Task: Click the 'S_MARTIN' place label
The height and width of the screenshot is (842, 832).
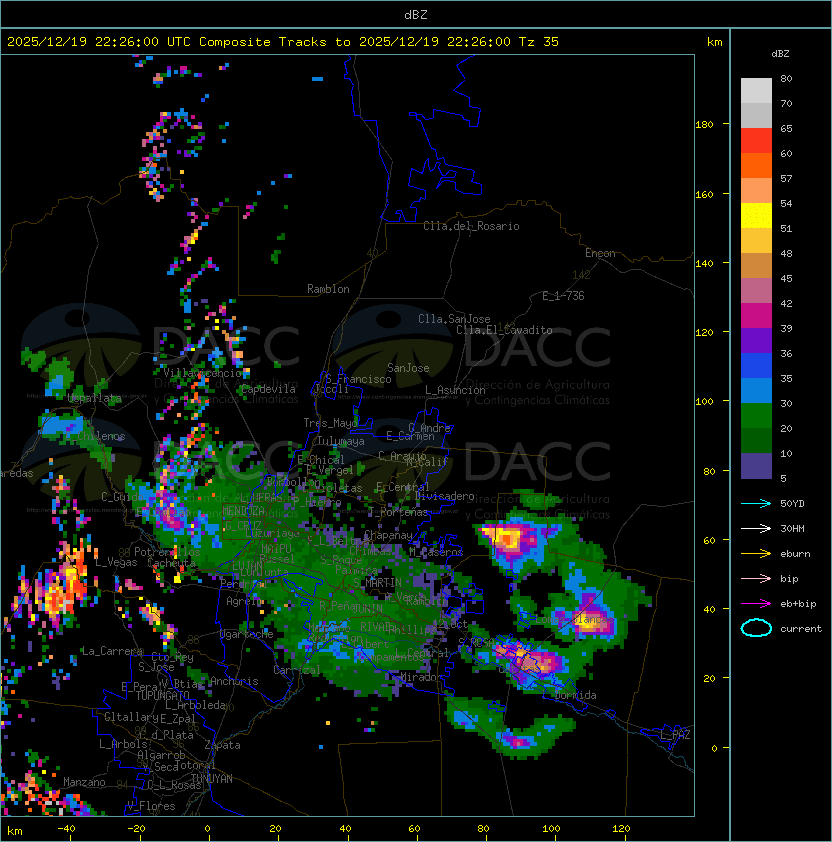Action: [378, 583]
